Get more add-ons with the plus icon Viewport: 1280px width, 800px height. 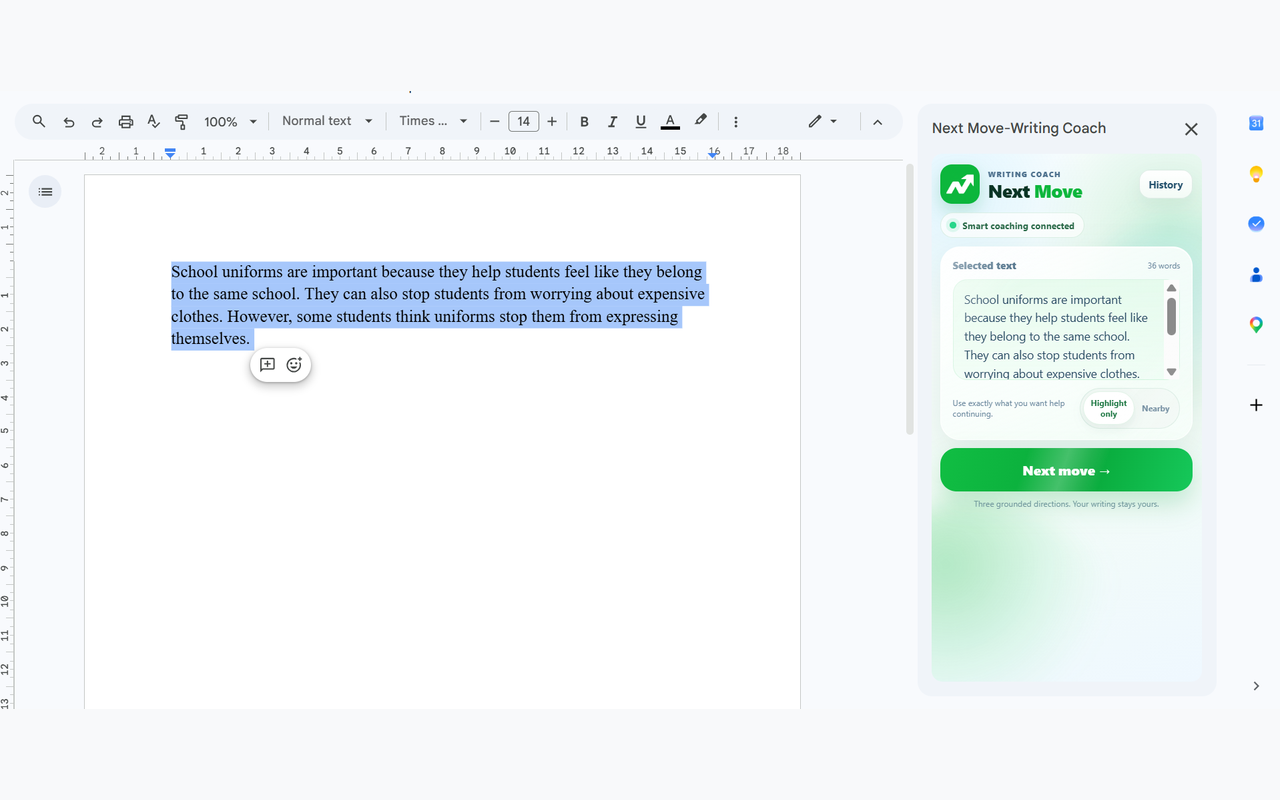[1256, 405]
